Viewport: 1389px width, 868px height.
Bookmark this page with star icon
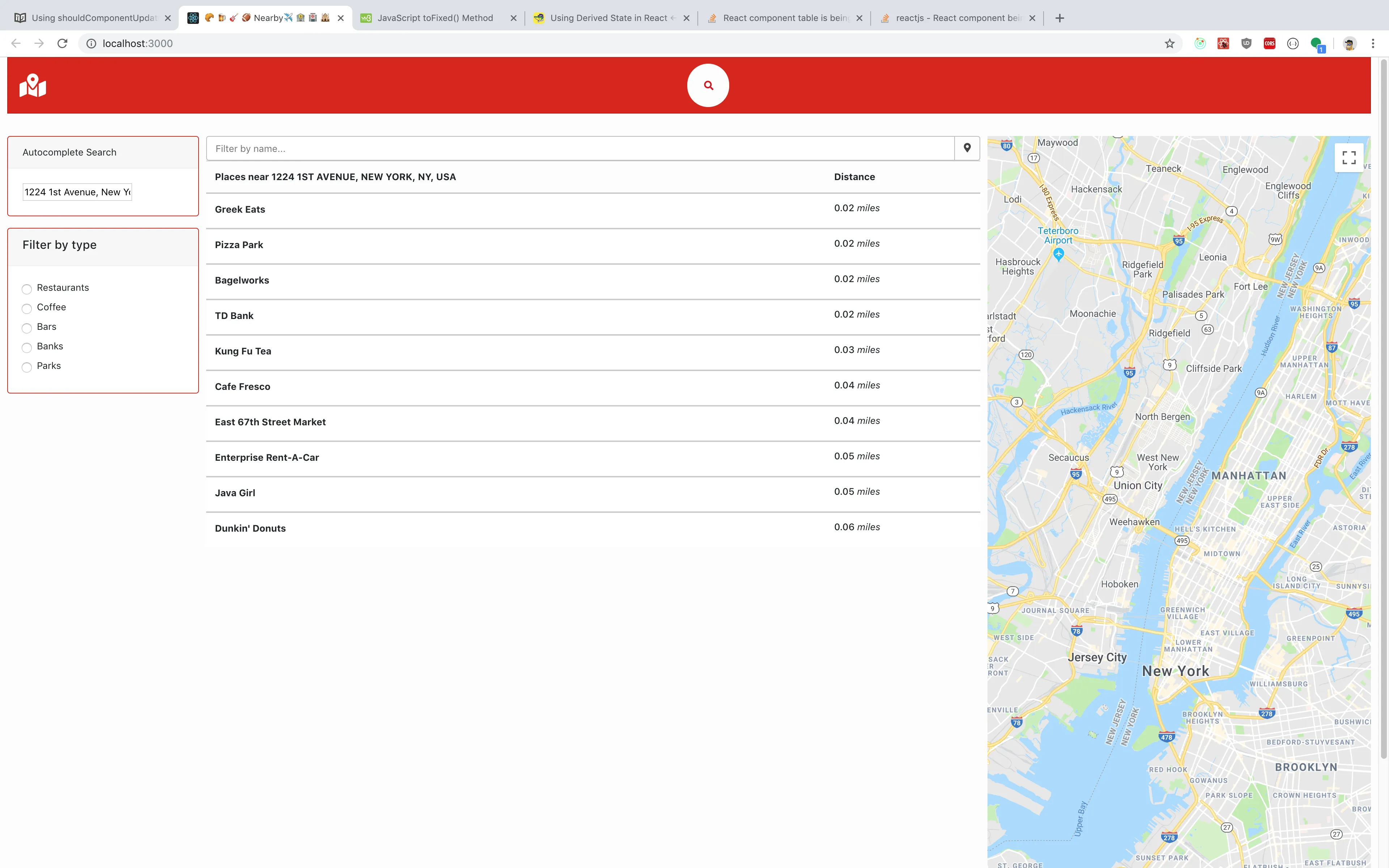[1169, 44]
